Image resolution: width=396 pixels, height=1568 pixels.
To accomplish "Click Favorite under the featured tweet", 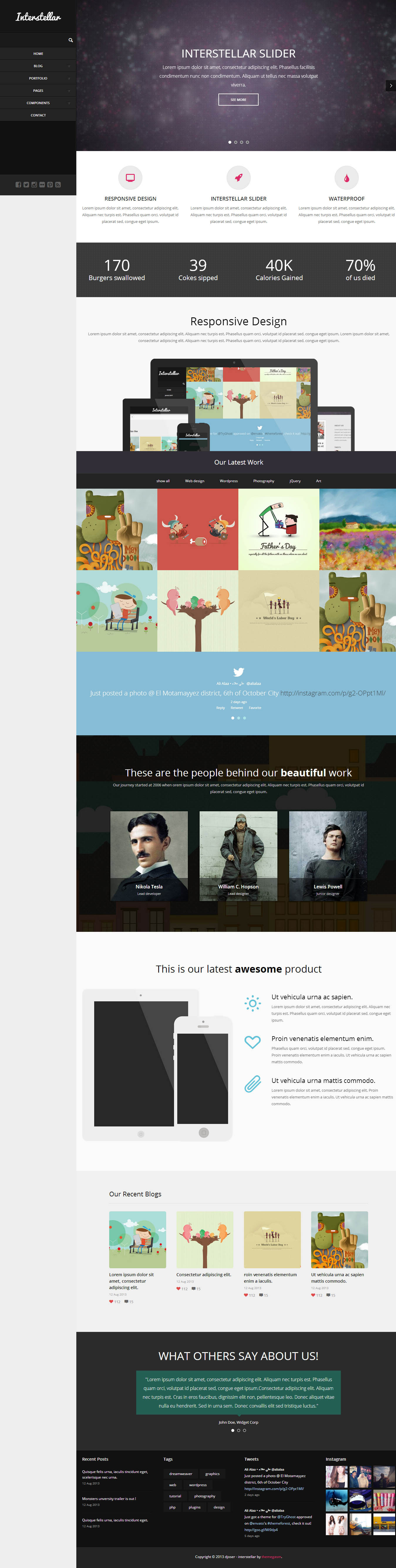I will pos(255,708).
